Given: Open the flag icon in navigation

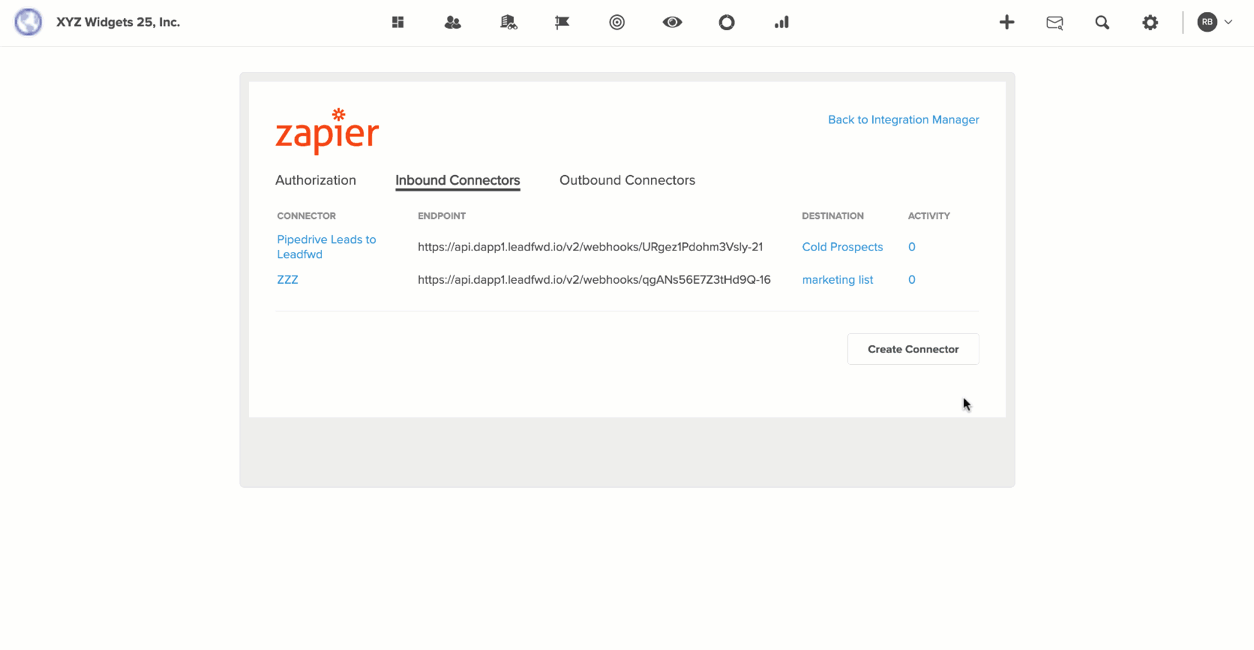Looking at the screenshot, I should click(562, 22).
